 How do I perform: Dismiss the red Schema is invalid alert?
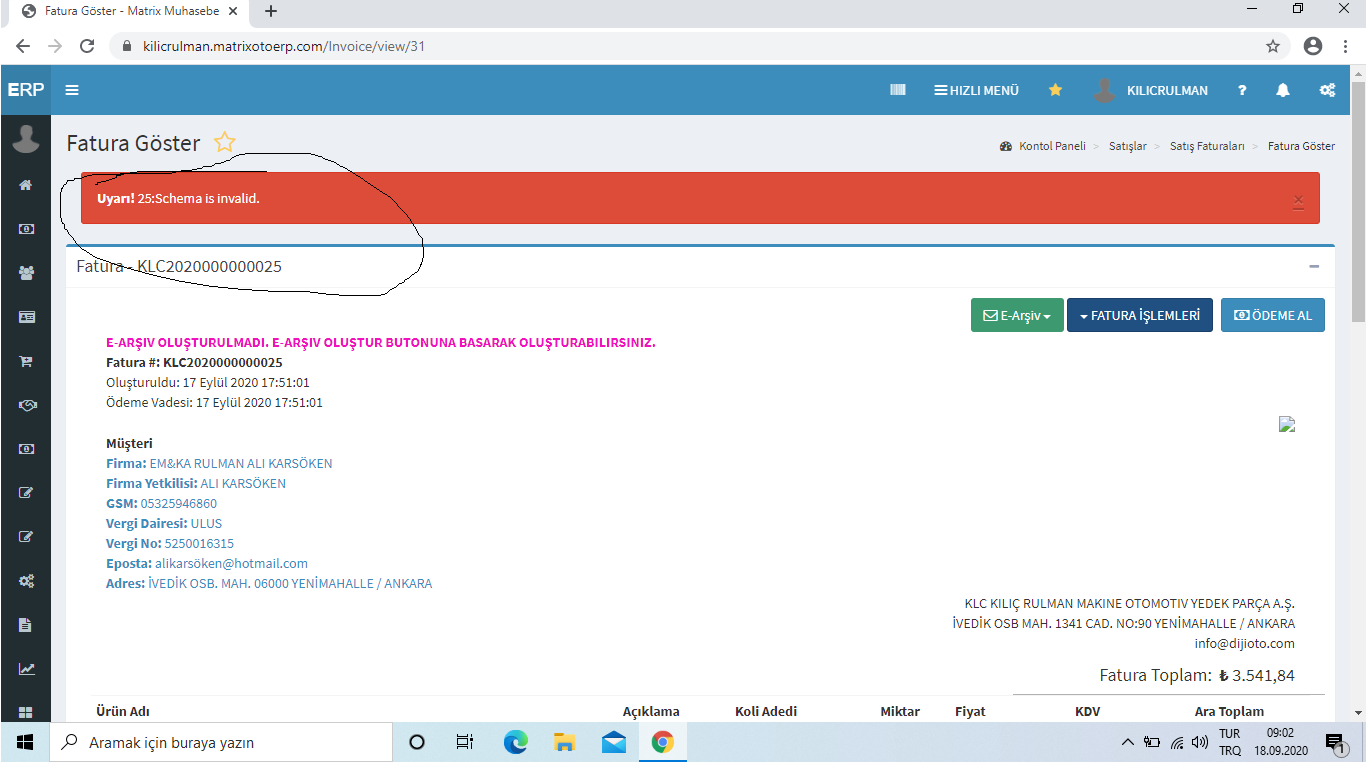pos(1298,201)
